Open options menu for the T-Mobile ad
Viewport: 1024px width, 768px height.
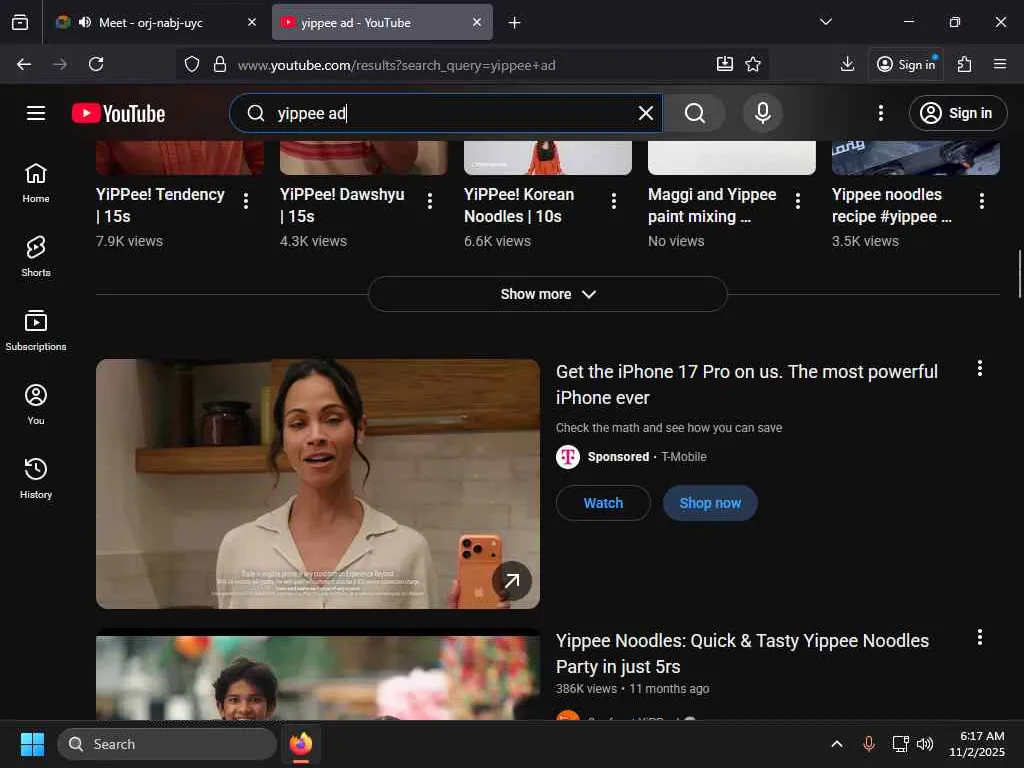point(980,368)
